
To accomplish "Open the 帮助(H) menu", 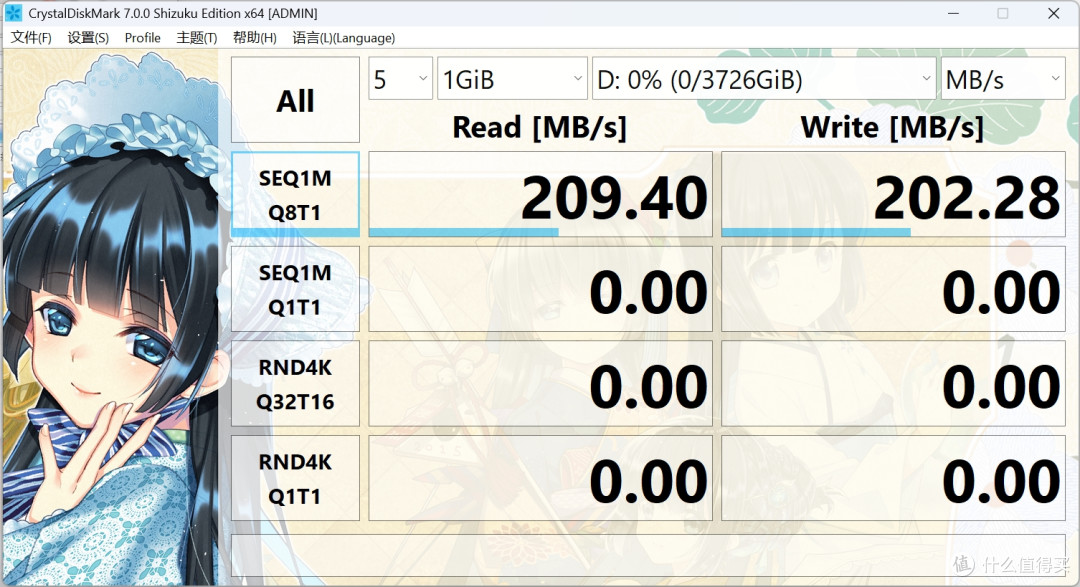I will pos(255,38).
